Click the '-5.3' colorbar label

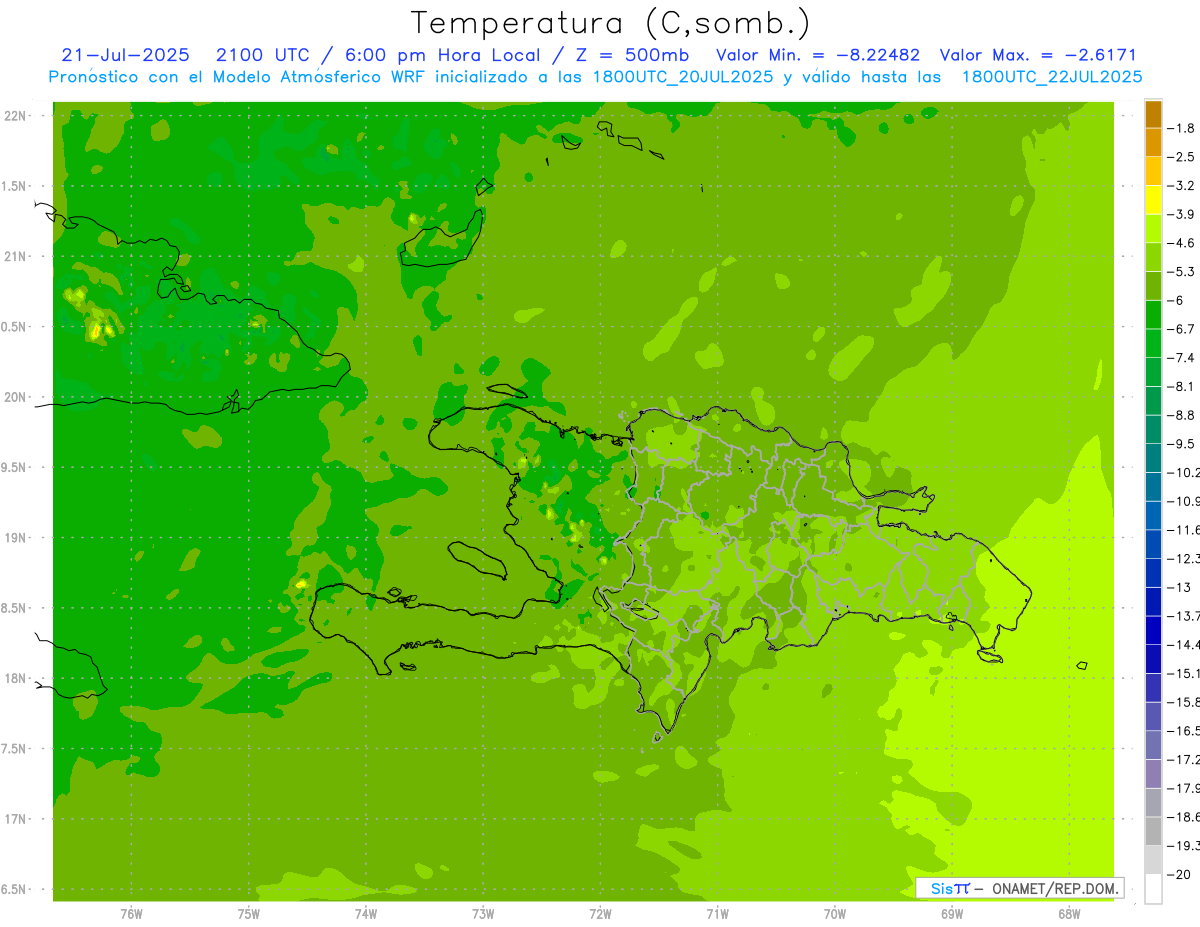tap(1182, 272)
